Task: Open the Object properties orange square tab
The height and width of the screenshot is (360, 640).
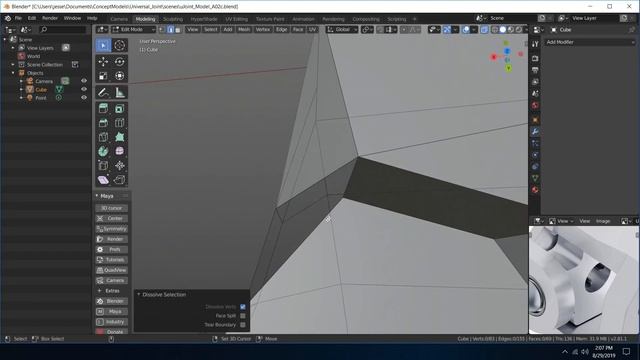Action: 535,120
